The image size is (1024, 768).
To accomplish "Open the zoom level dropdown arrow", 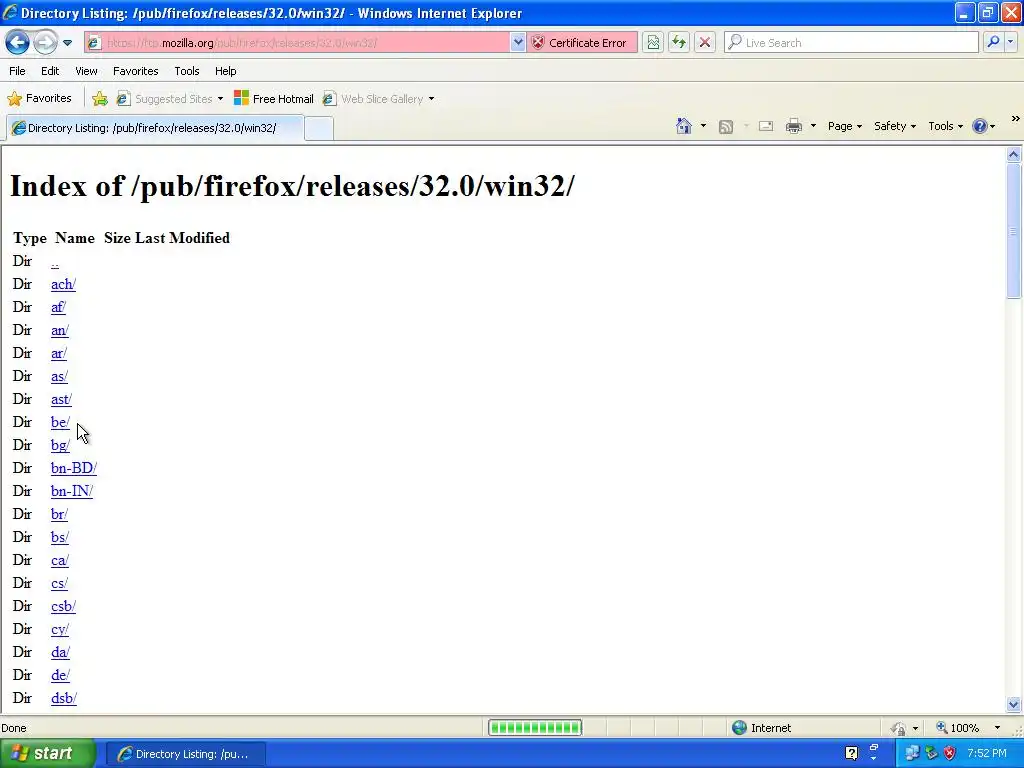I will 997,728.
